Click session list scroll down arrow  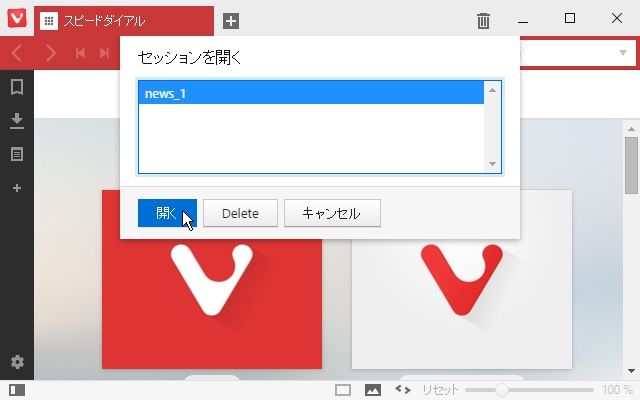492,164
